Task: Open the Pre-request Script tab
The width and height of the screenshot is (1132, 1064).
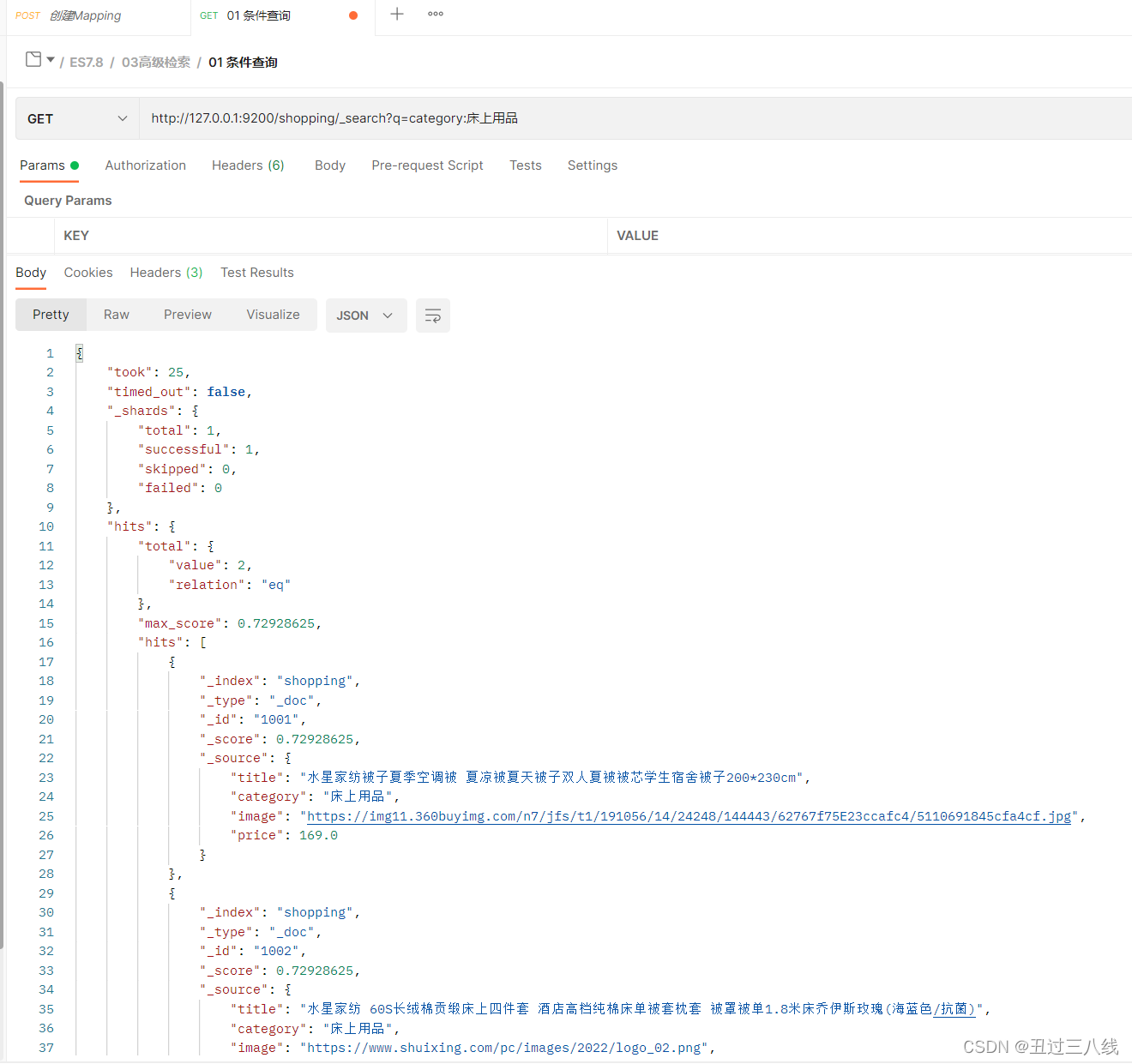Action: click(427, 165)
